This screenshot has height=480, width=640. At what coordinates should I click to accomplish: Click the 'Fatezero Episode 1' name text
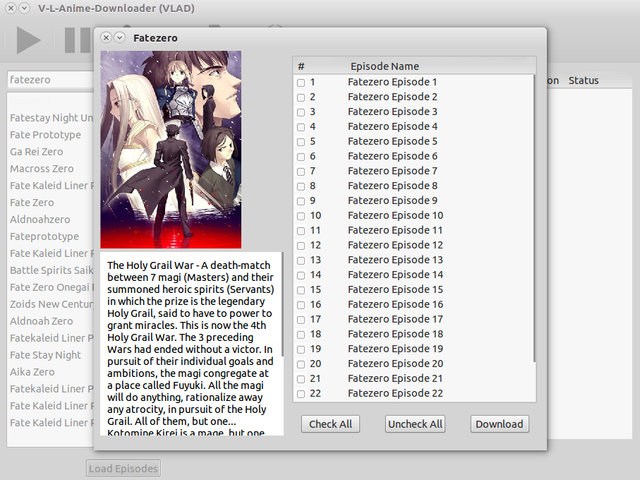(392, 82)
